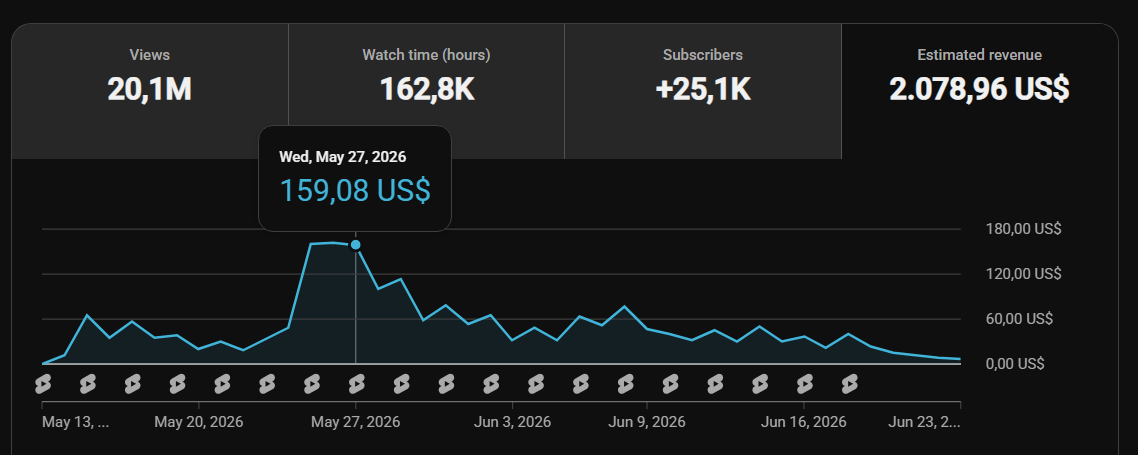Screen dimensions: 1138x455
Task: Open Shorts marker under May 27 line
Action: [357, 384]
